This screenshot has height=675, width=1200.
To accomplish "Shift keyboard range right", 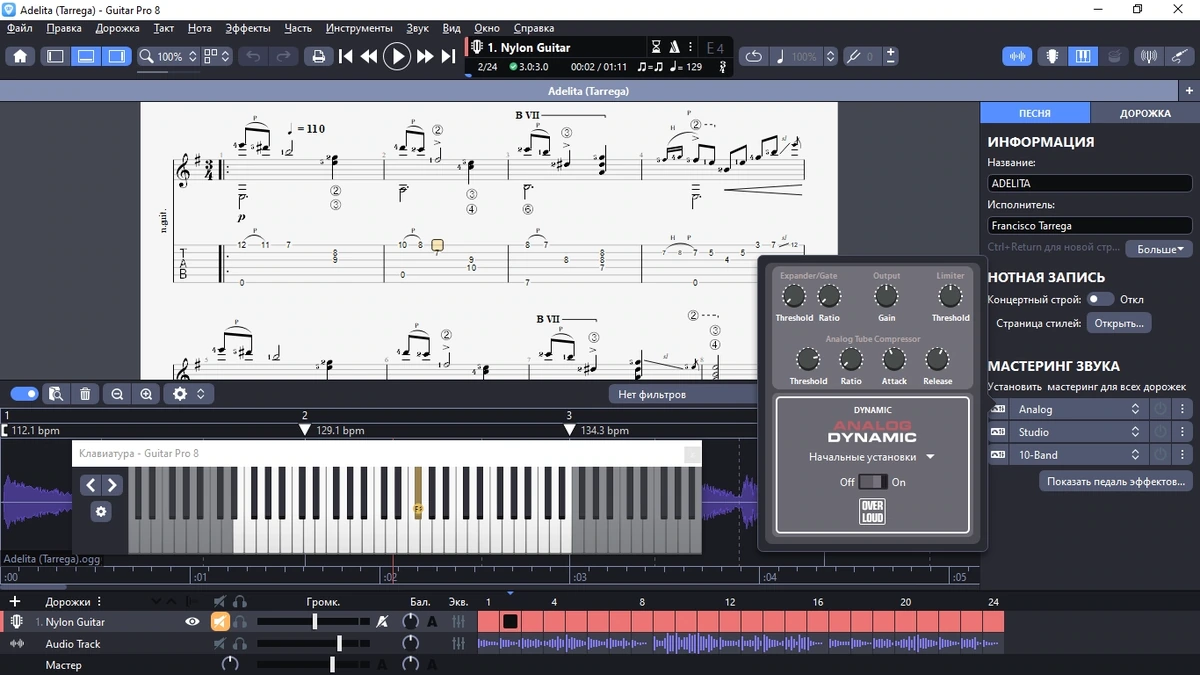I will [111, 485].
